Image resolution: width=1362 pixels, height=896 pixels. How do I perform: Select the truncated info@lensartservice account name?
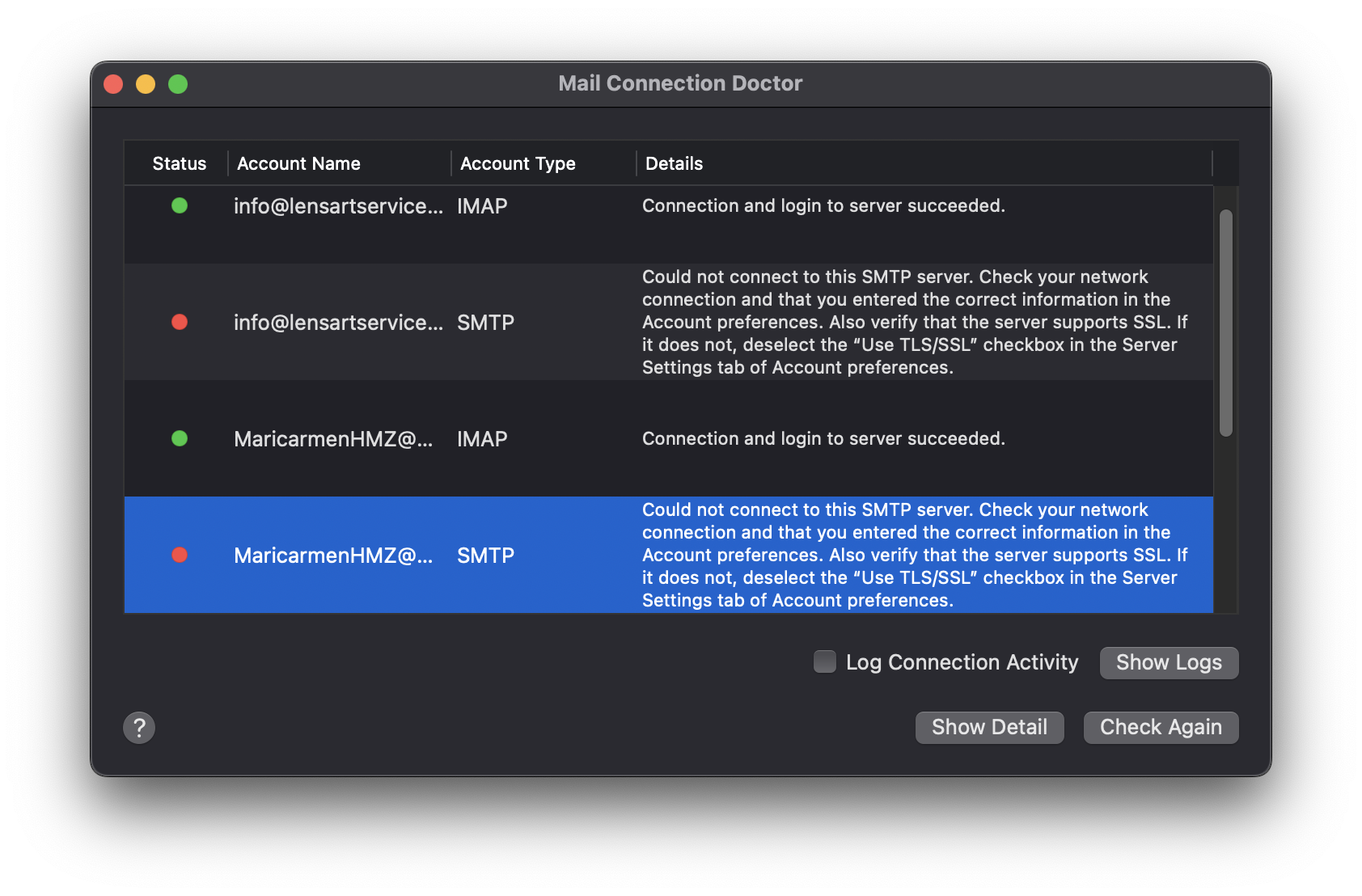[x=338, y=206]
